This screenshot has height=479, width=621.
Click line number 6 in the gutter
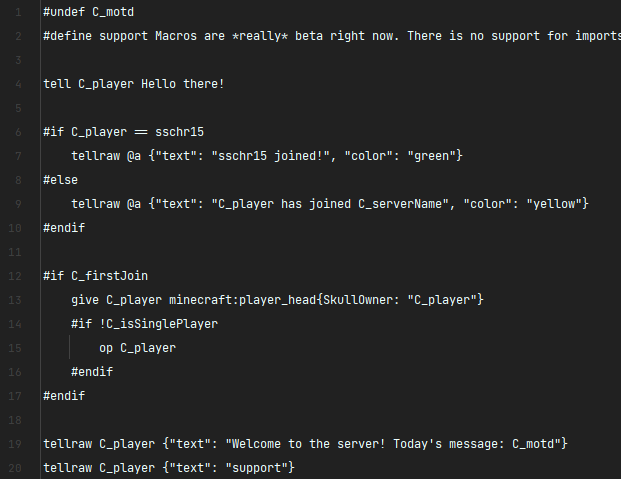point(19,132)
